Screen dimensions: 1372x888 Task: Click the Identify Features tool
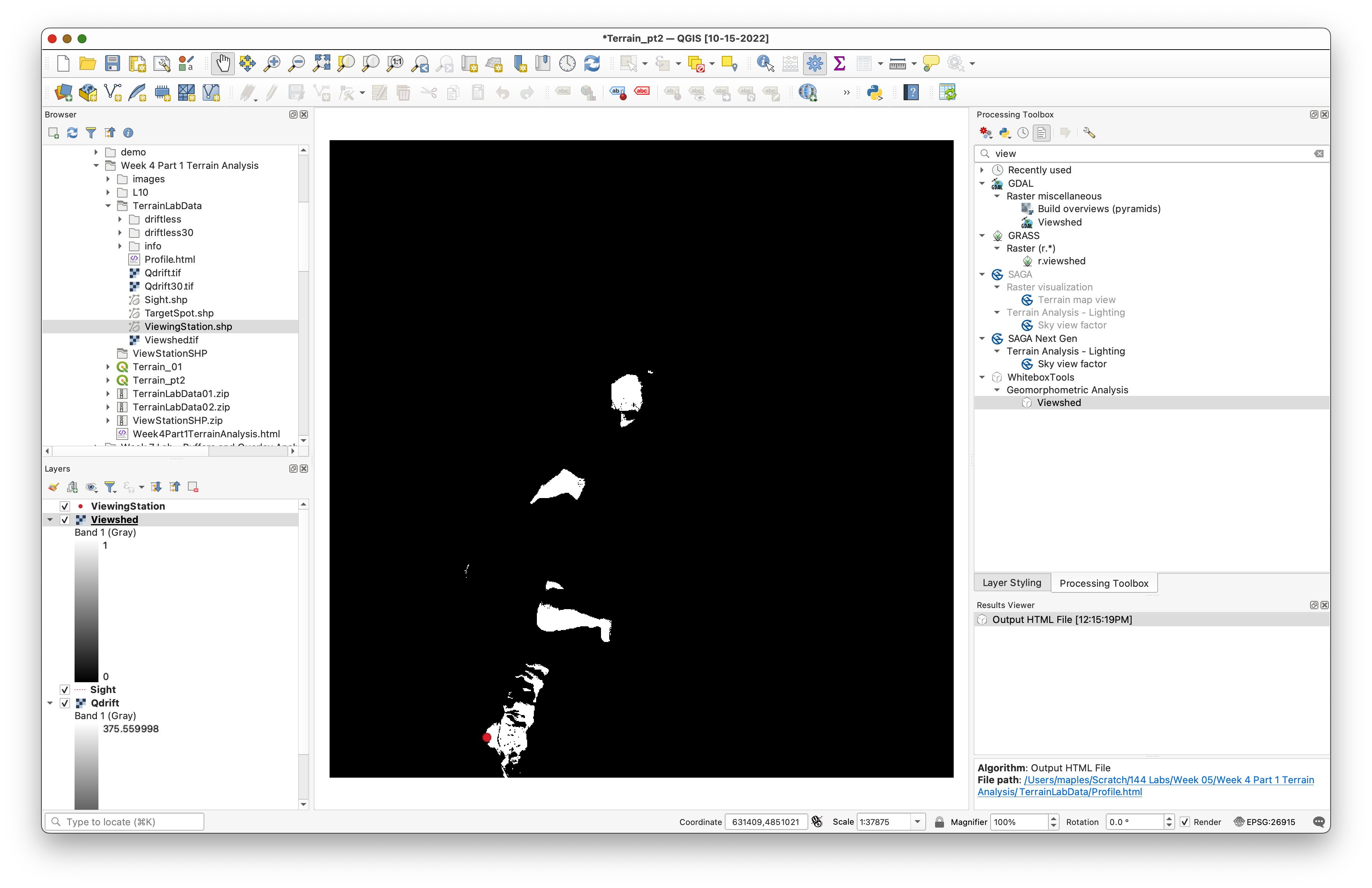point(765,63)
